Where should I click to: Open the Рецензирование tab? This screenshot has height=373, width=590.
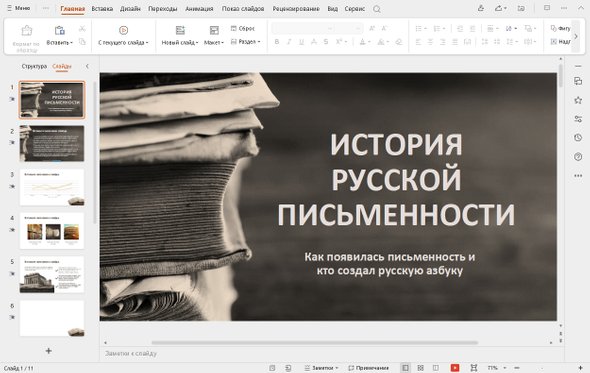[296, 8]
